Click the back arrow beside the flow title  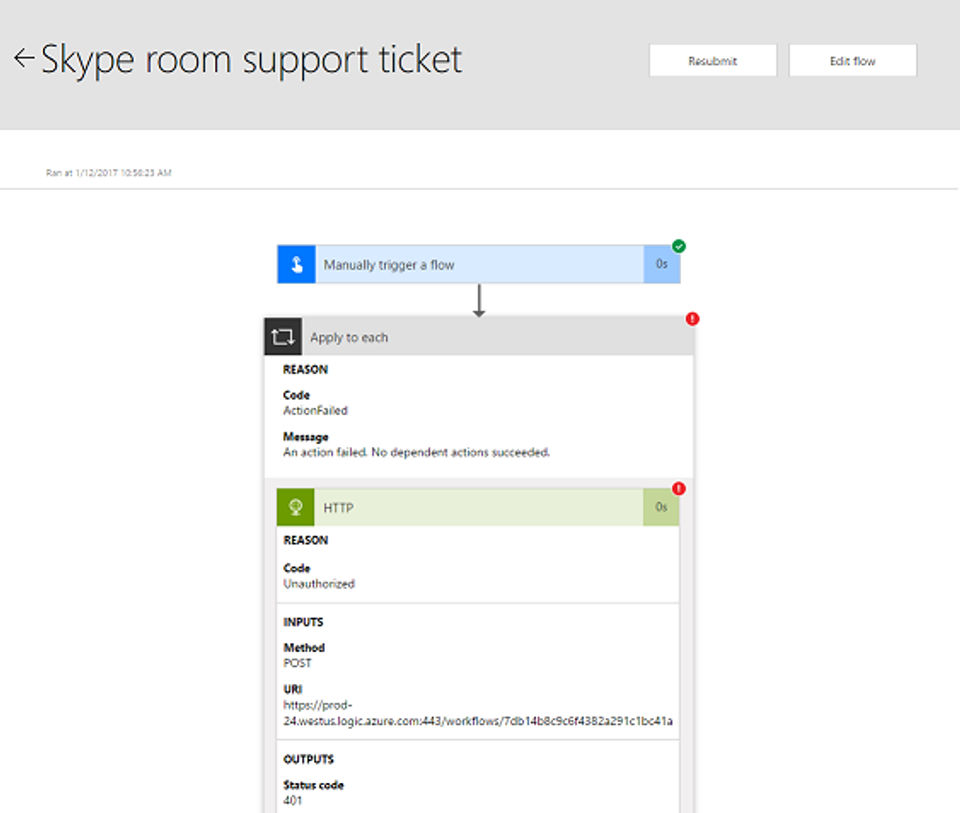[24, 59]
